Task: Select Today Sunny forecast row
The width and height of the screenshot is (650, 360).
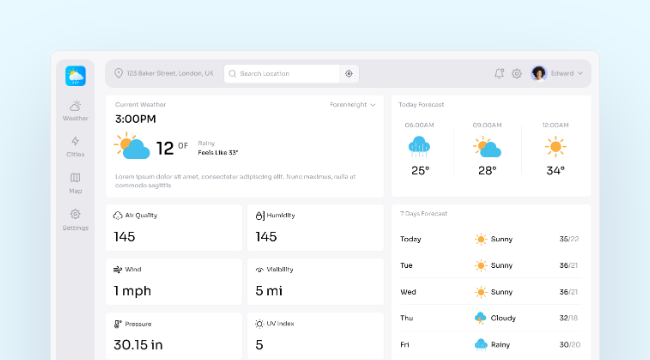Action: 491,239
